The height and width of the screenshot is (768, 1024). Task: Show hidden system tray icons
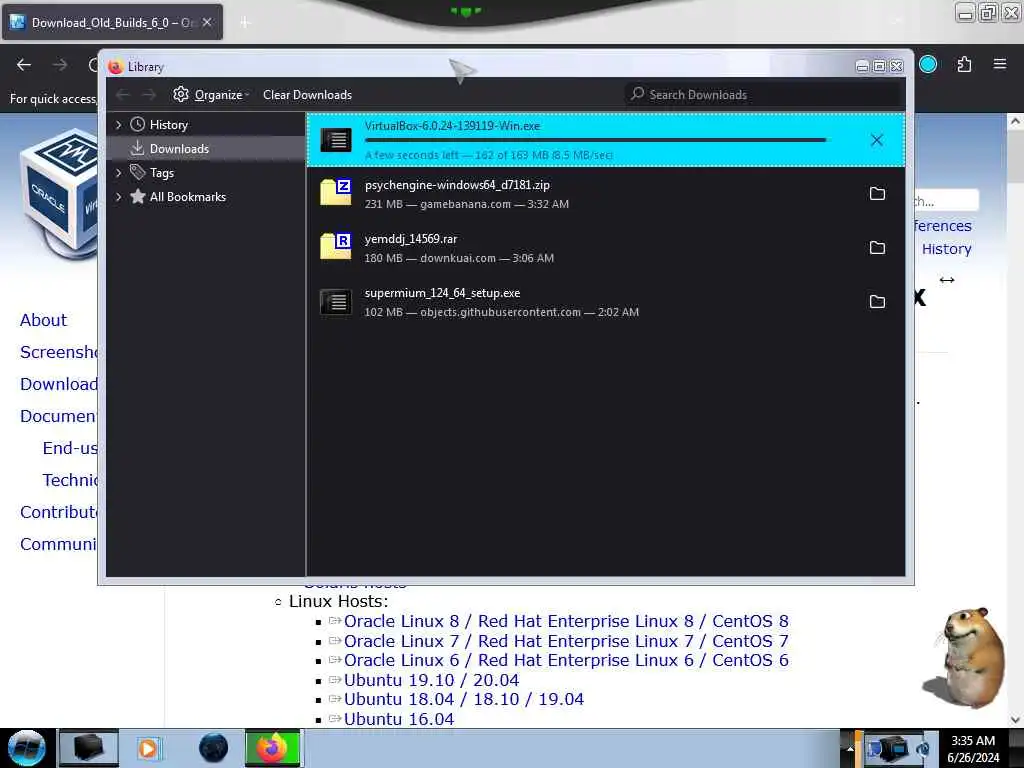(x=850, y=748)
